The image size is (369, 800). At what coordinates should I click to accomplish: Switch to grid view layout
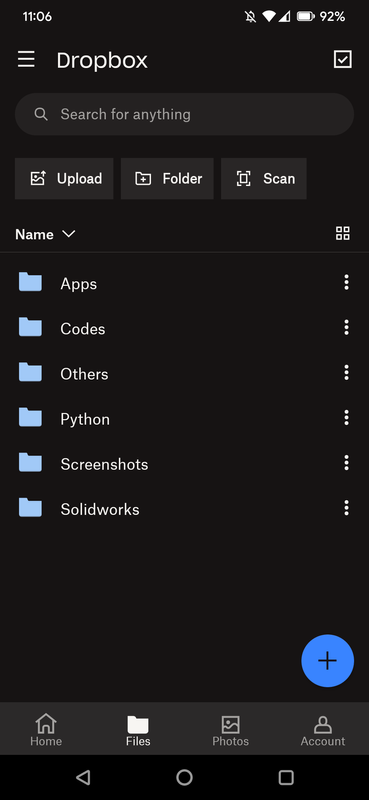pyautogui.click(x=343, y=234)
